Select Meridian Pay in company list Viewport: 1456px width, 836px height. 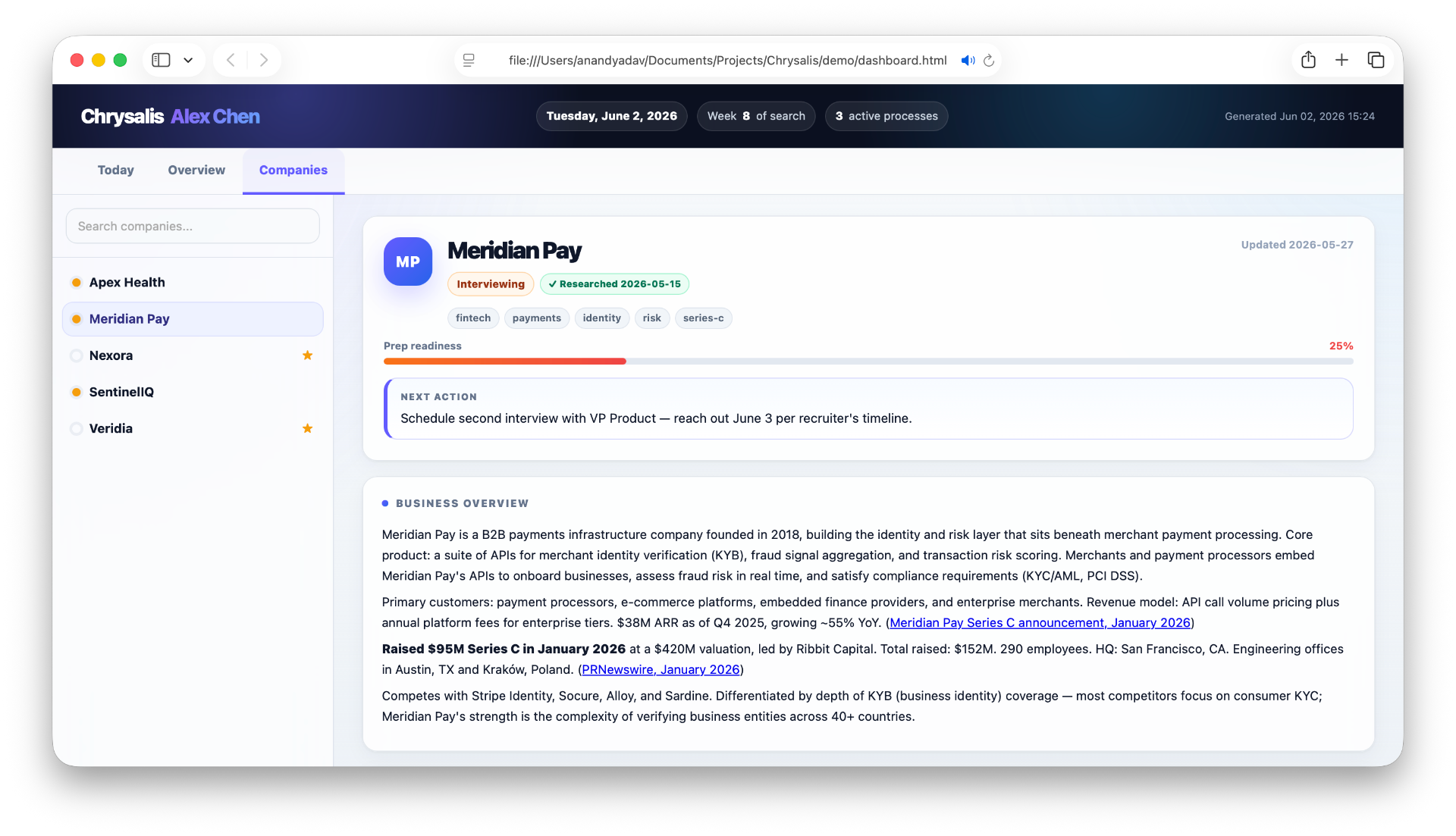coord(193,319)
